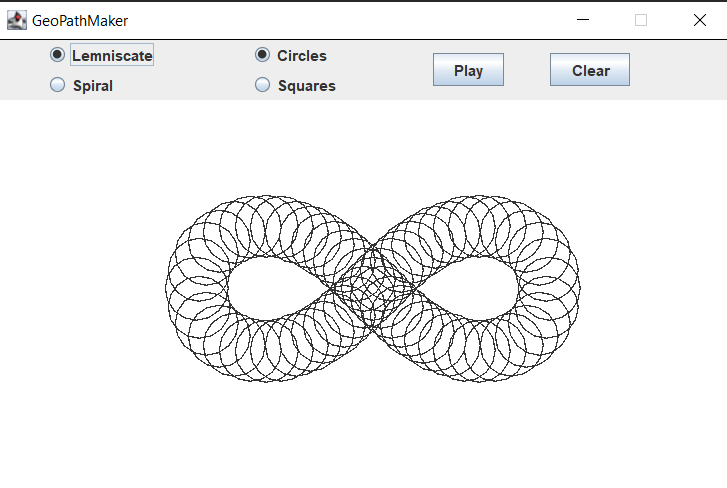
Task: Switch shape to Squares
Action: 263,85
